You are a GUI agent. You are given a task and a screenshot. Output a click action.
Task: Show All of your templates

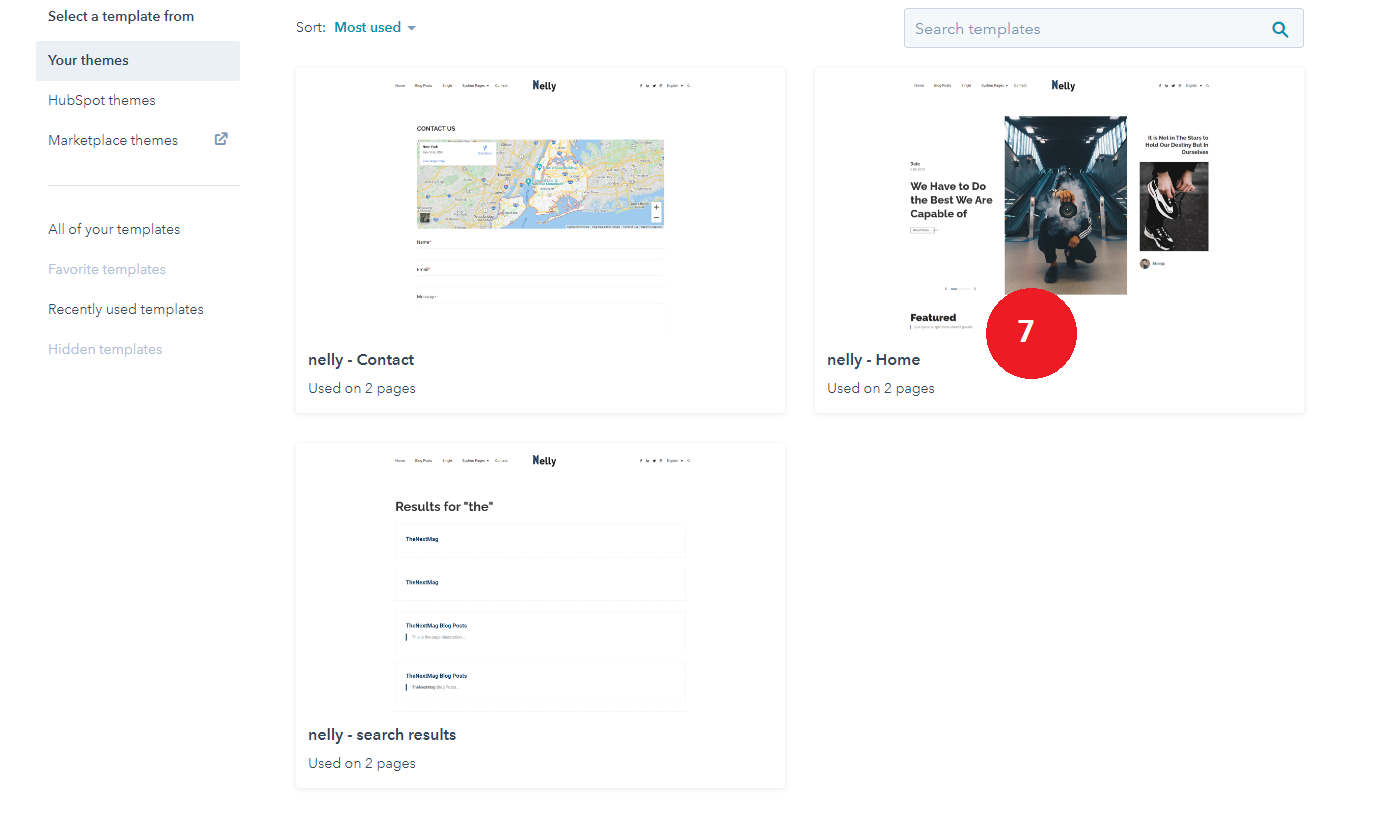(x=114, y=229)
